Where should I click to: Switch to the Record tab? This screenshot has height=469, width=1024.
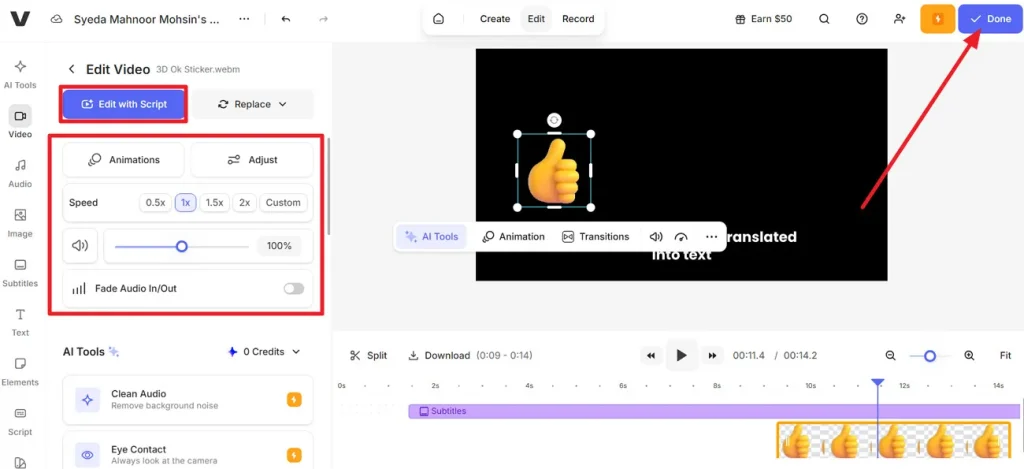(578, 19)
